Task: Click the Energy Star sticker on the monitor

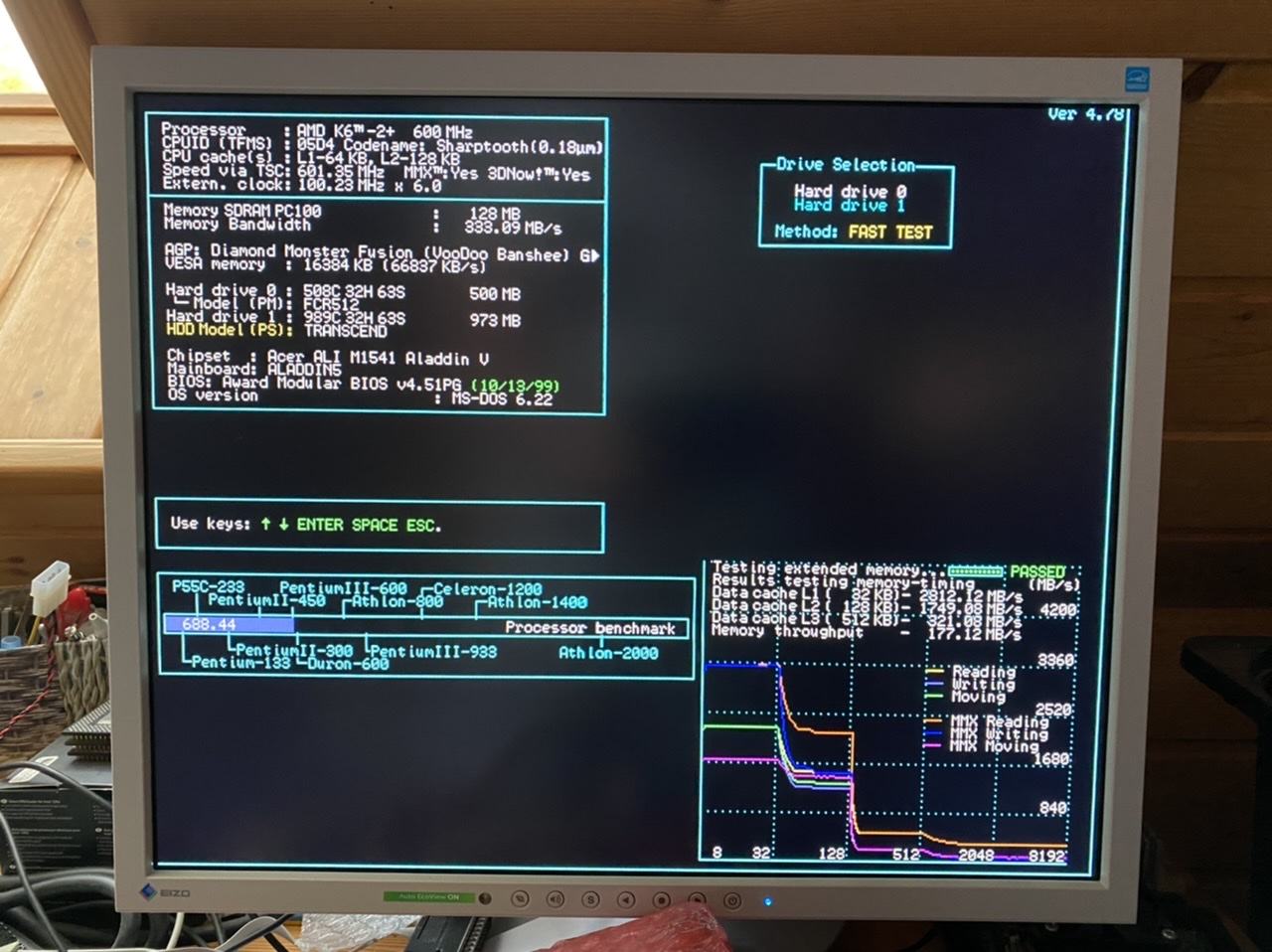Action: point(1136,79)
